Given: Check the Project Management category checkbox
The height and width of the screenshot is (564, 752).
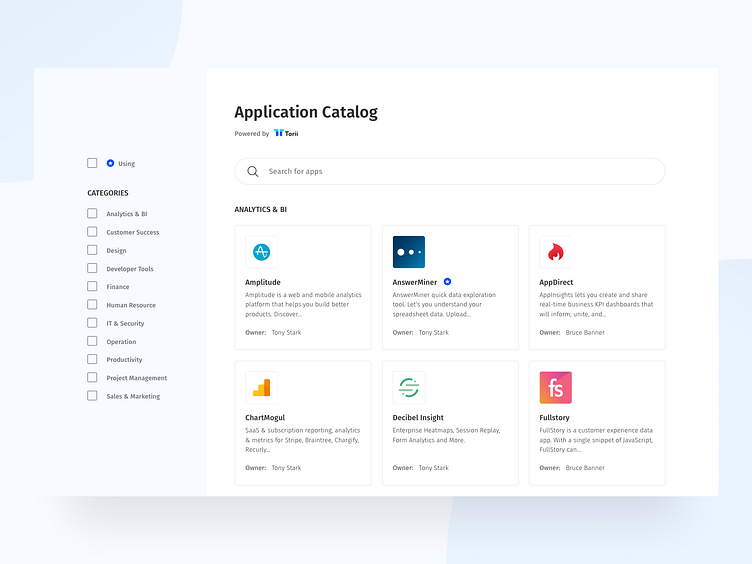Looking at the screenshot, I should (92, 377).
